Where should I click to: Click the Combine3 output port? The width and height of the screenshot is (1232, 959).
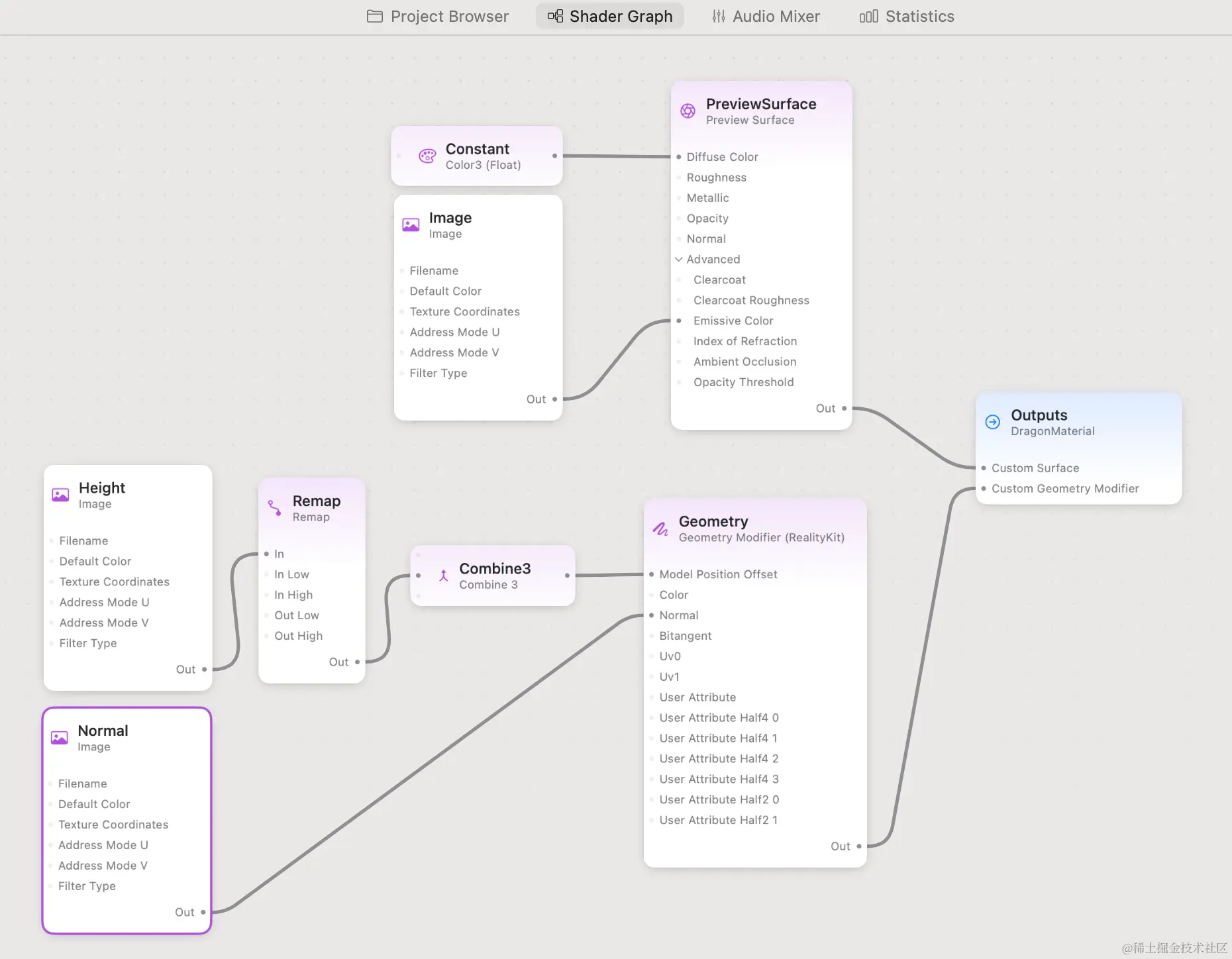click(568, 576)
